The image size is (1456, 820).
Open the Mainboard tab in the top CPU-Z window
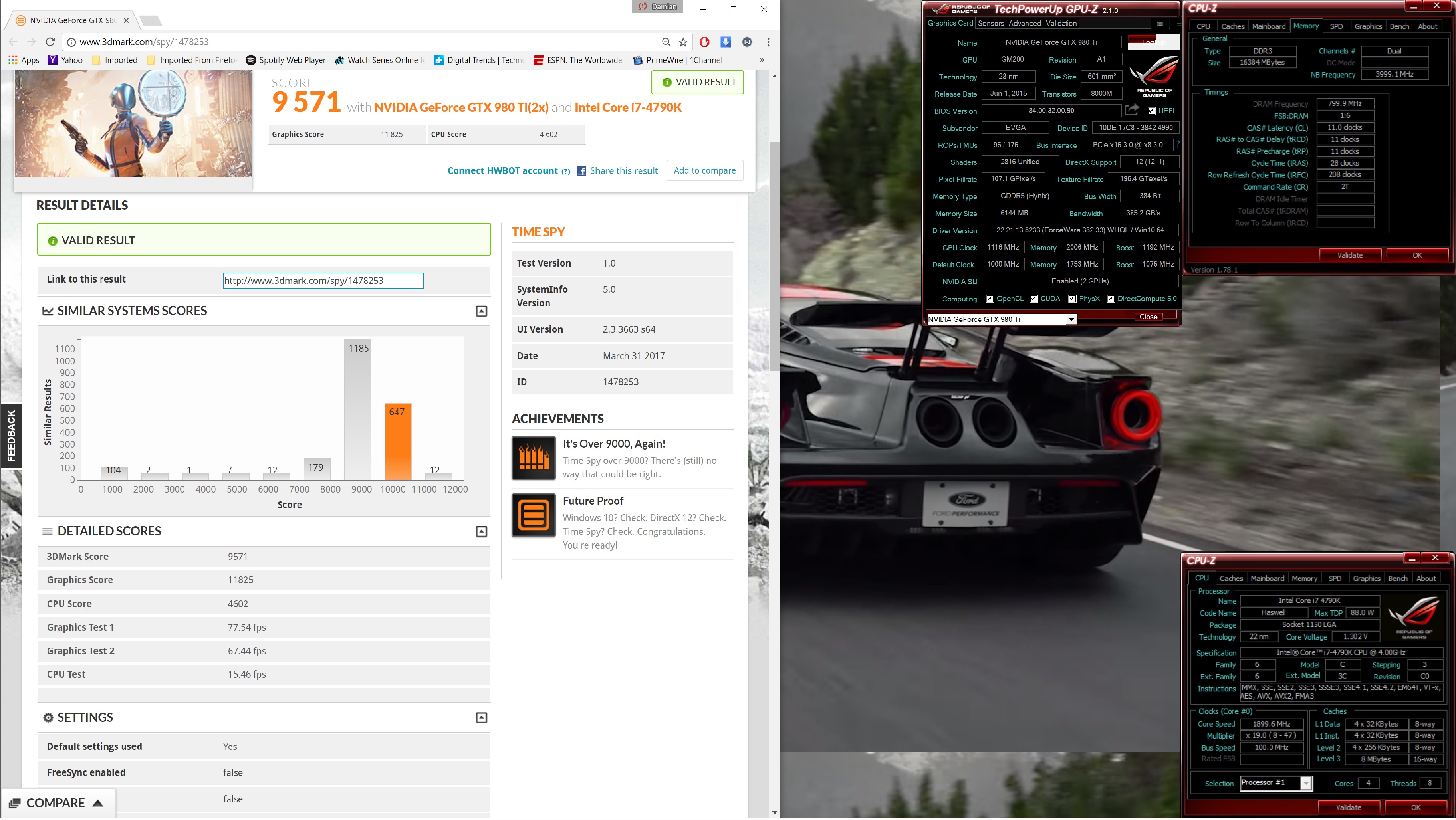coord(1268,26)
